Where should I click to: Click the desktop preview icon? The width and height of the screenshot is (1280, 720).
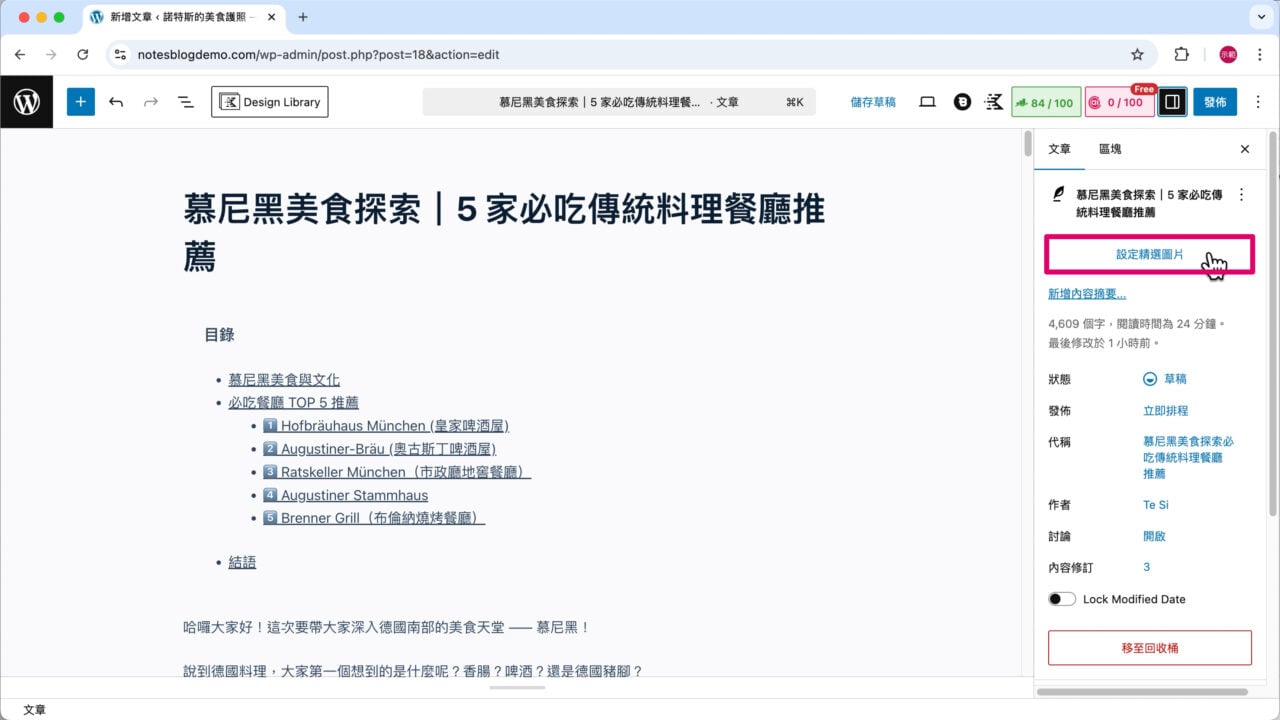point(927,101)
